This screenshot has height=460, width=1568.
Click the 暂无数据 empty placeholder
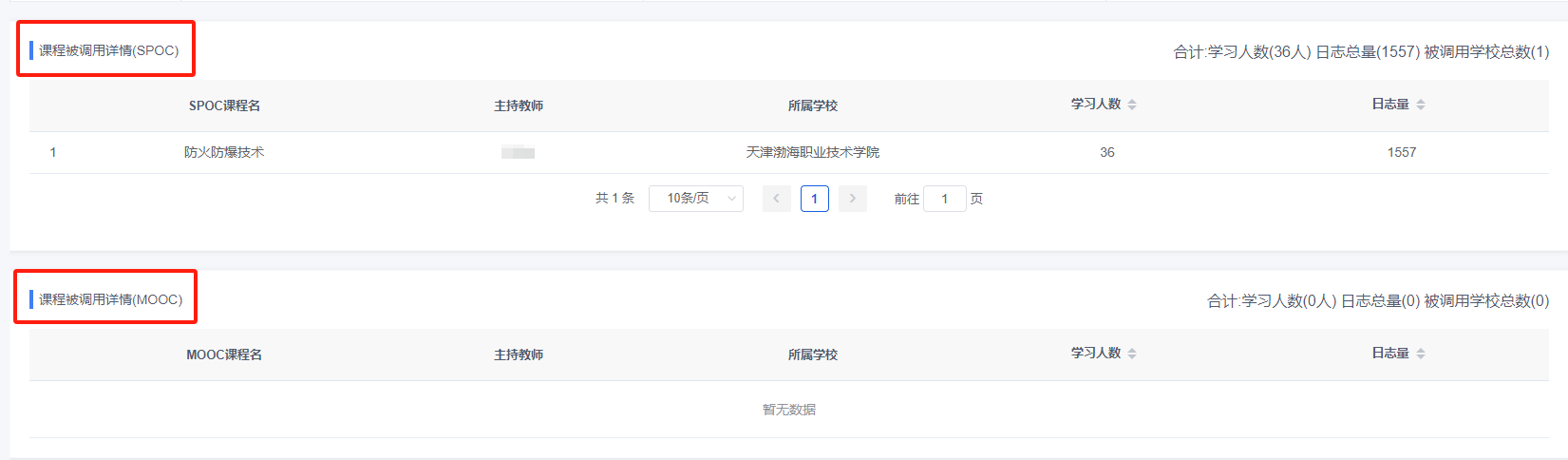pyautogui.click(x=789, y=410)
